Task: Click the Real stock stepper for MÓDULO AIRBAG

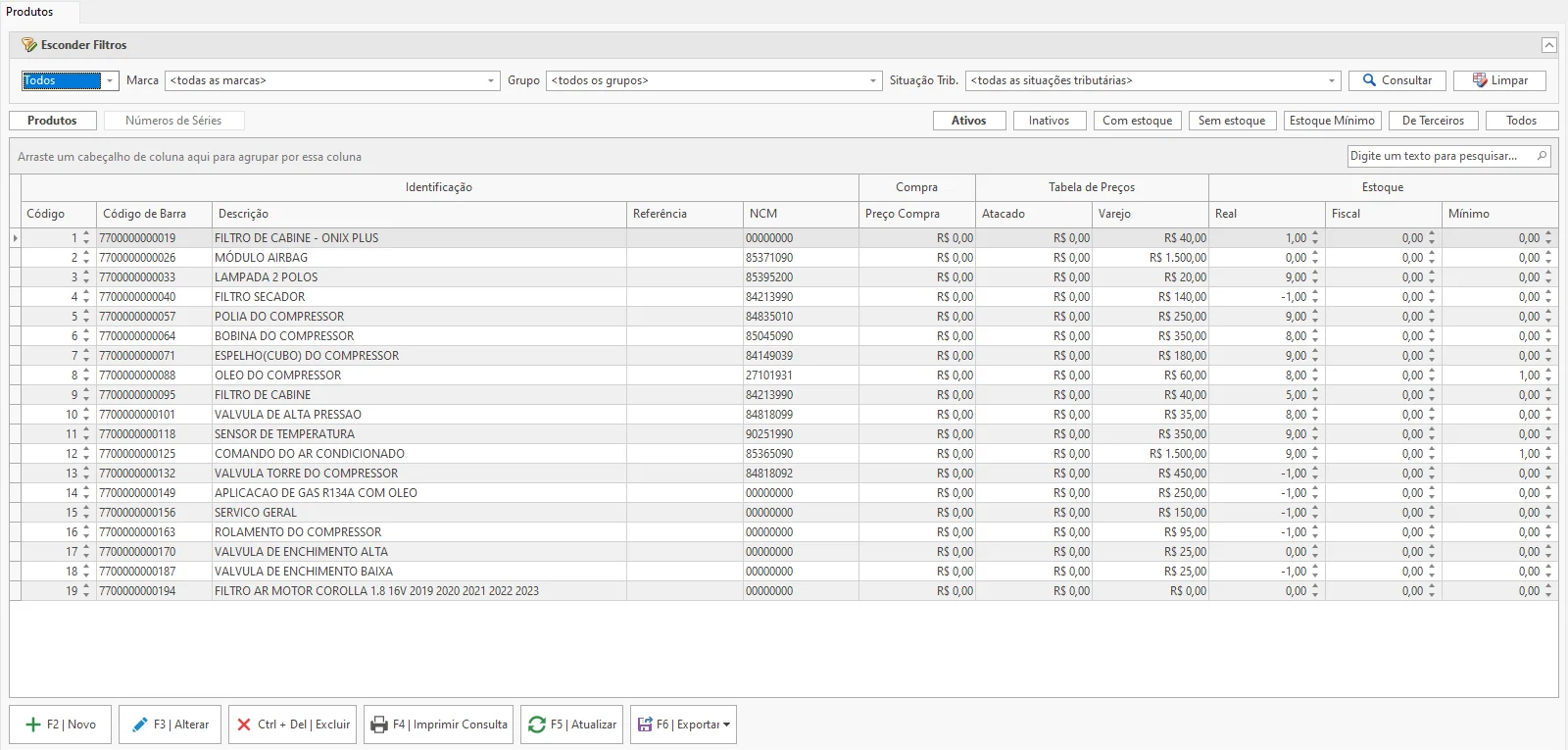Action: coord(1315,258)
